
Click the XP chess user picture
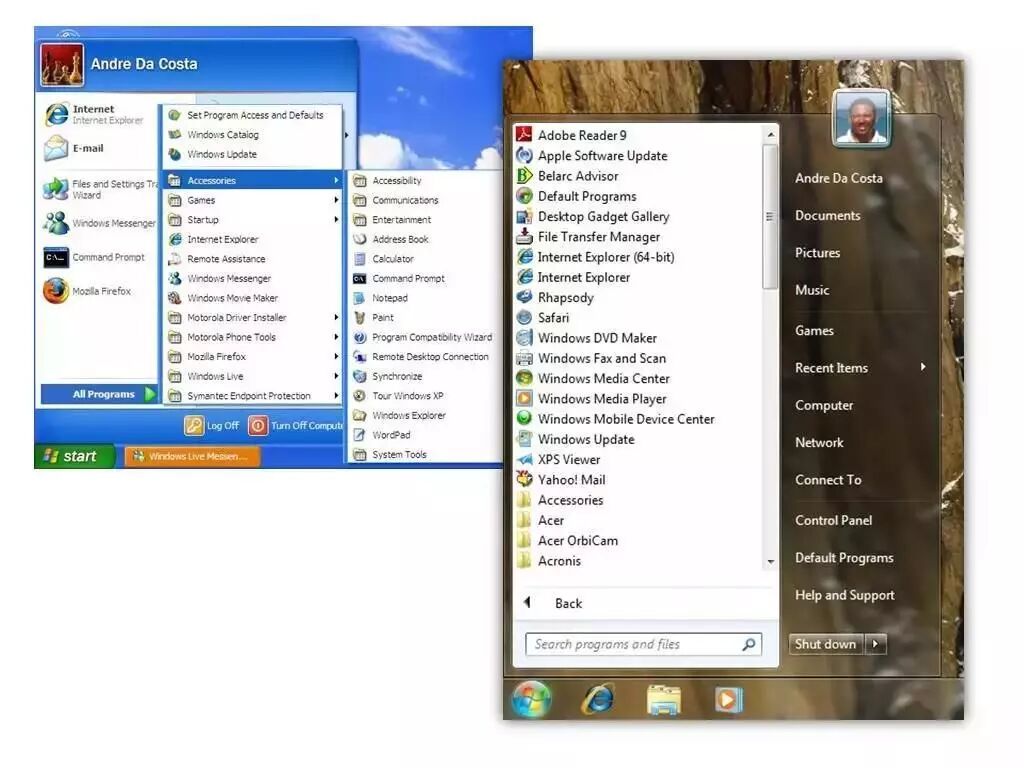[62, 65]
